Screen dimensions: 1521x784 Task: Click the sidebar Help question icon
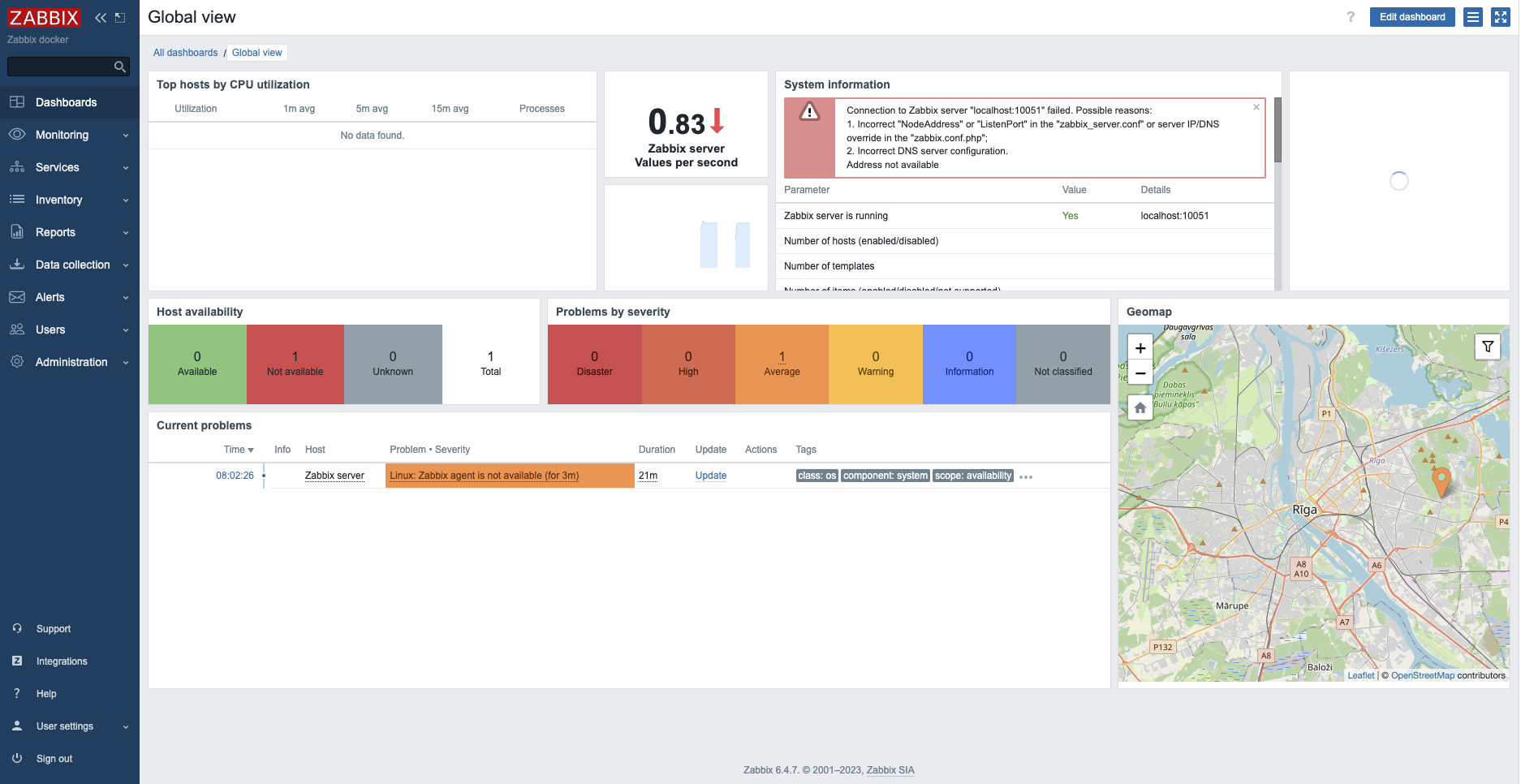point(17,694)
